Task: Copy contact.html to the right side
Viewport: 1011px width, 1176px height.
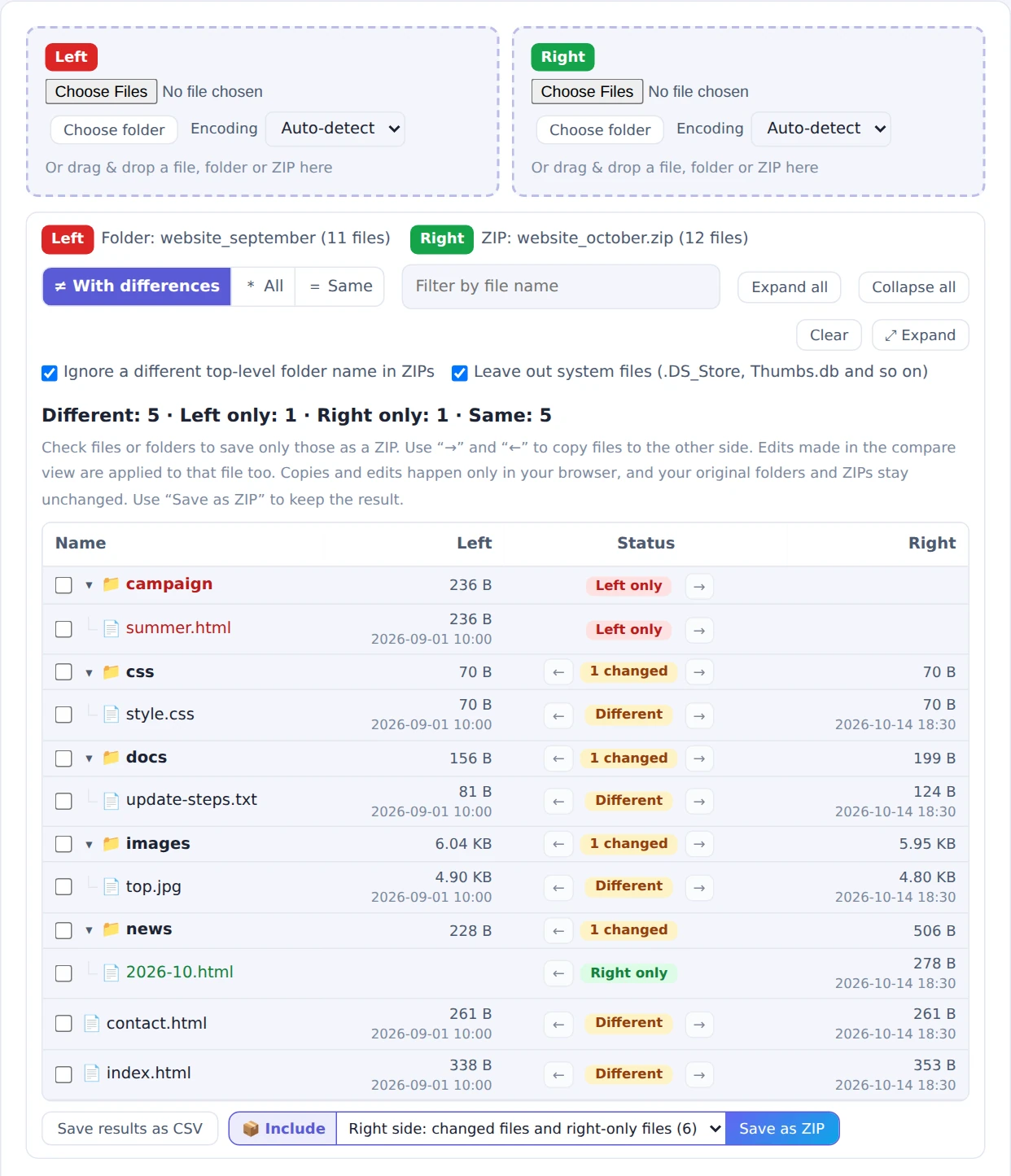Action: (x=699, y=1024)
